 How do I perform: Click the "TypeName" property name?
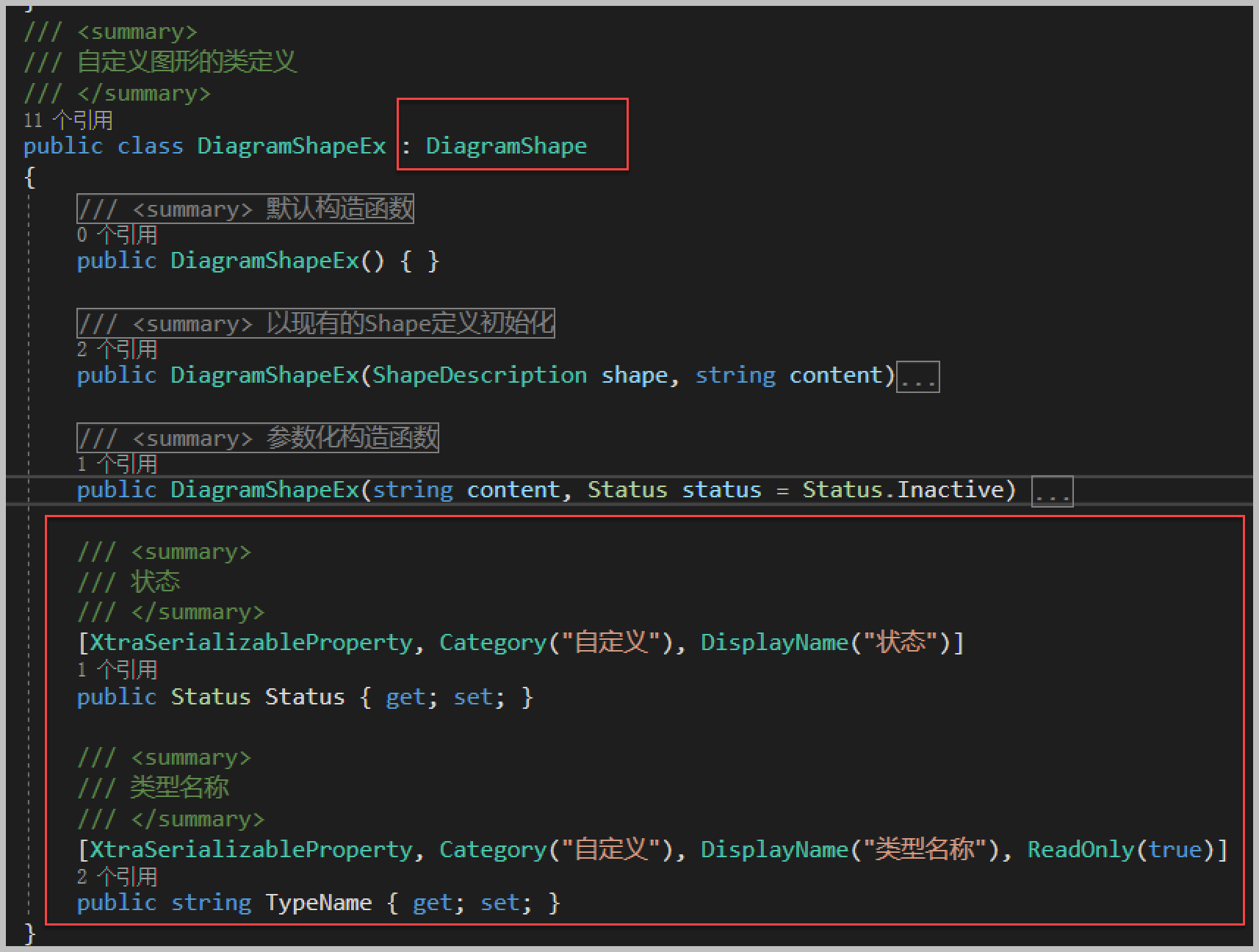click(319, 902)
